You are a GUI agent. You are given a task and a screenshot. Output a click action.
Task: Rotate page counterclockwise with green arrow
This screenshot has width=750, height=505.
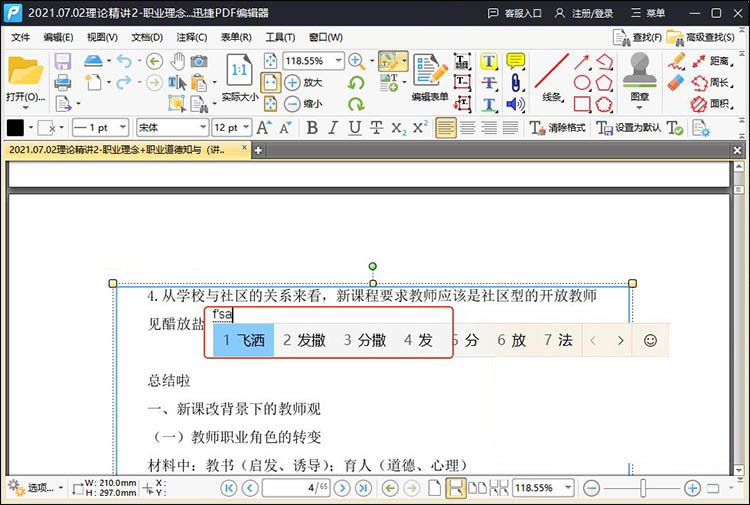[x=356, y=83]
